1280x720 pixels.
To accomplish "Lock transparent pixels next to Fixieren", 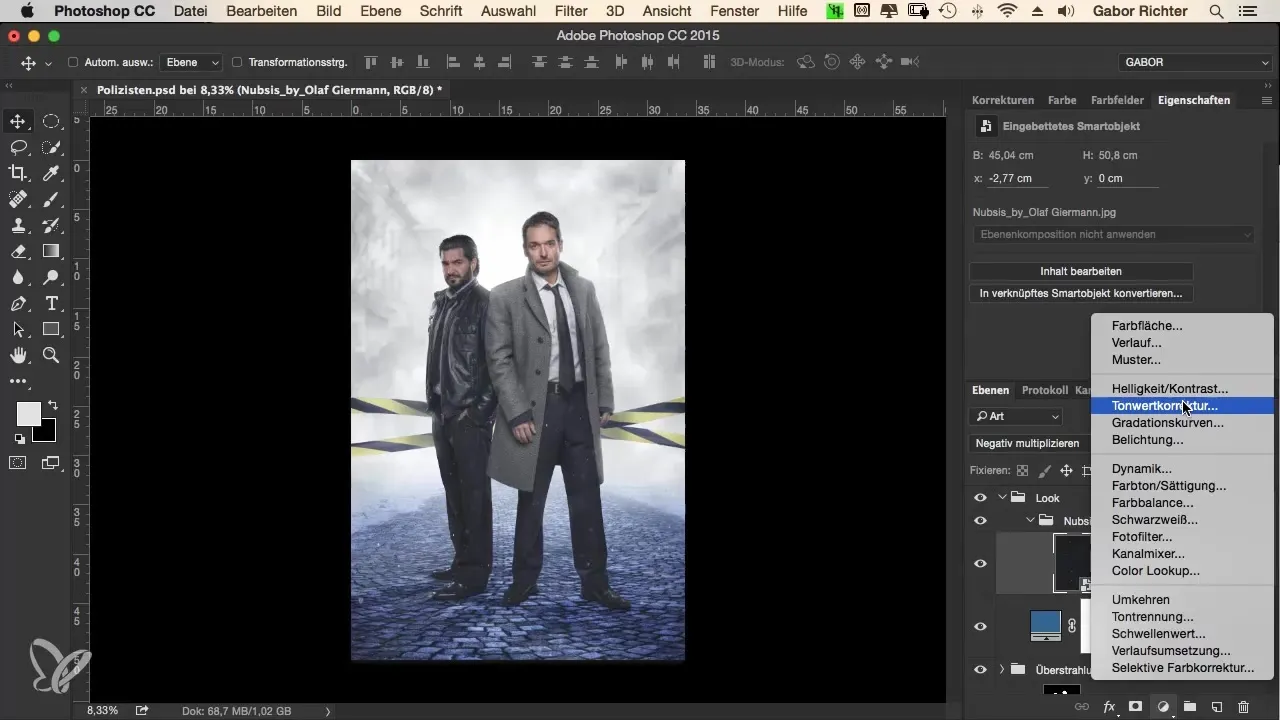I will point(1022,470).
